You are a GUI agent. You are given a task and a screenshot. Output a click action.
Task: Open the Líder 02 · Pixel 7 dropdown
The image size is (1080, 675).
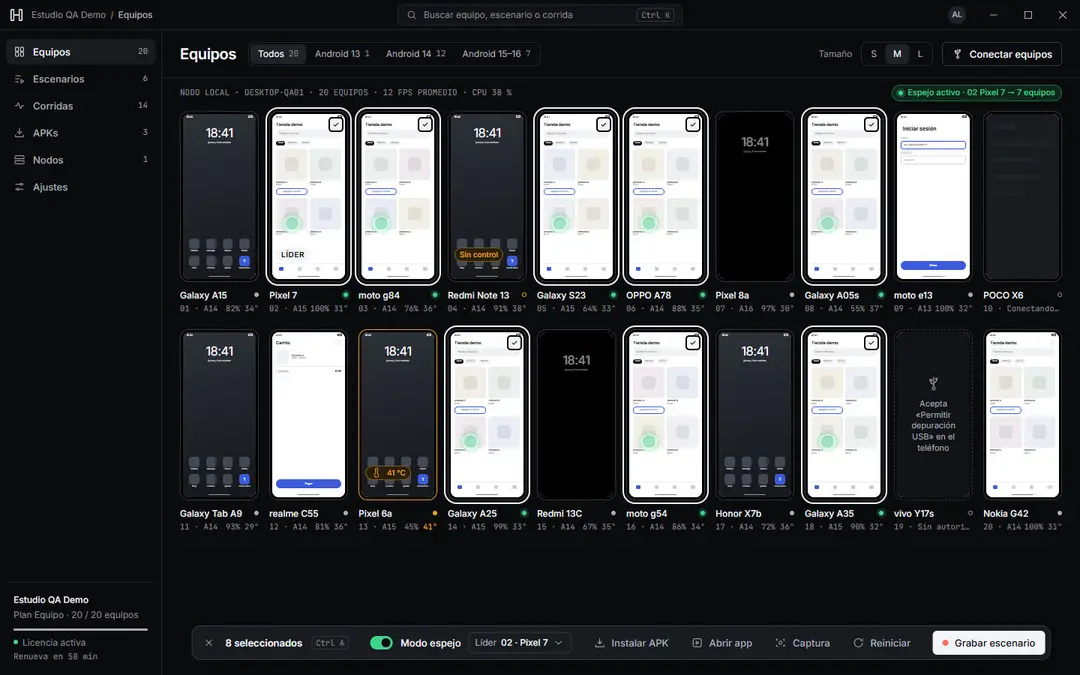click(519, 643)
